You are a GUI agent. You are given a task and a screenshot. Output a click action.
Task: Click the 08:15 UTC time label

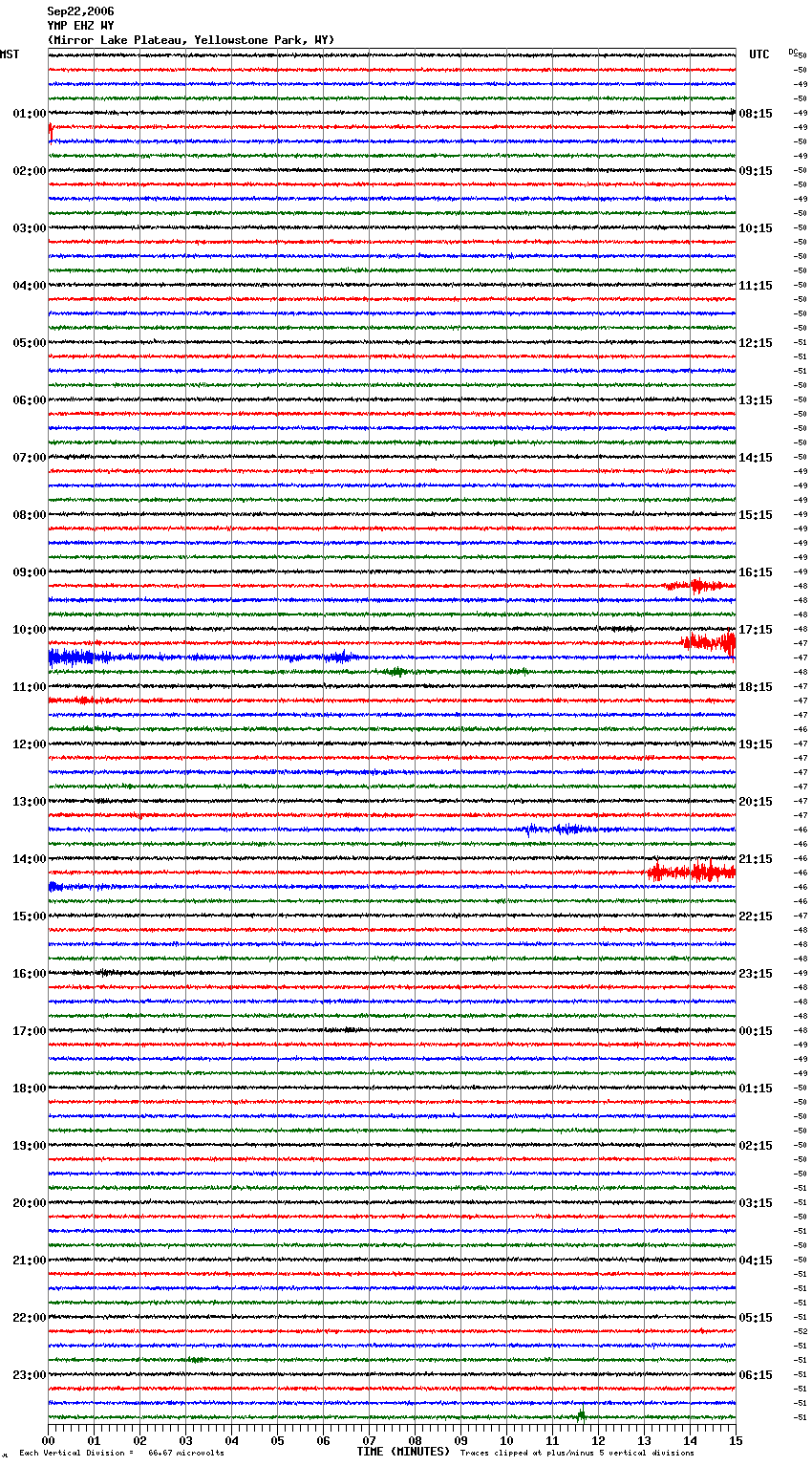coord(756,114)
